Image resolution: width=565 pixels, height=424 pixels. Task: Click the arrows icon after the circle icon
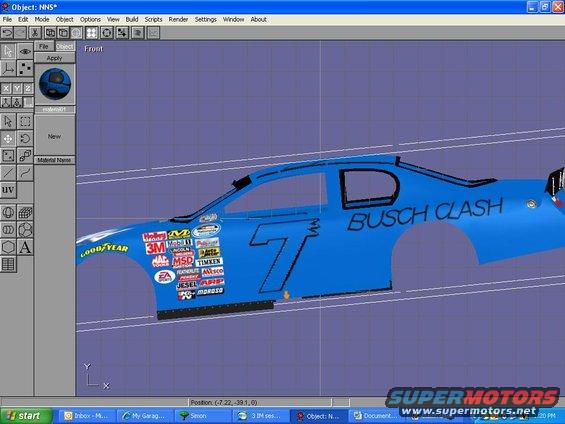click(x=122, y=33)
